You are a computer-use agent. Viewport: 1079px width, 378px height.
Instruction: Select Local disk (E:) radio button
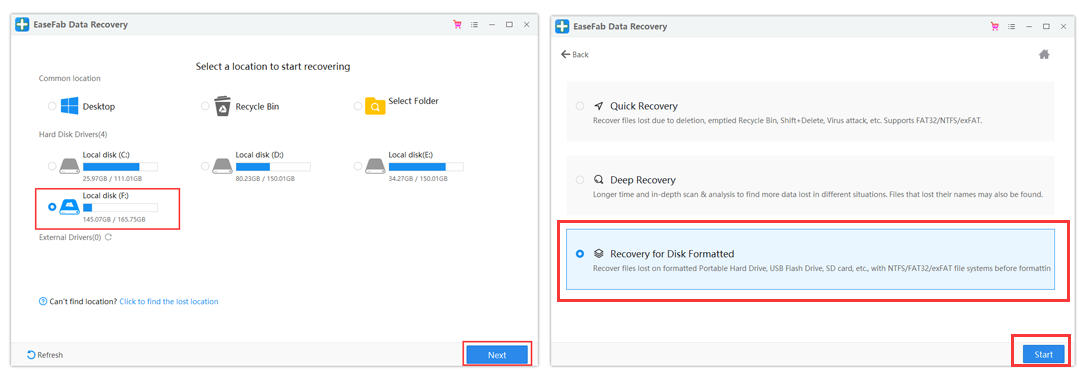[358, 166]
